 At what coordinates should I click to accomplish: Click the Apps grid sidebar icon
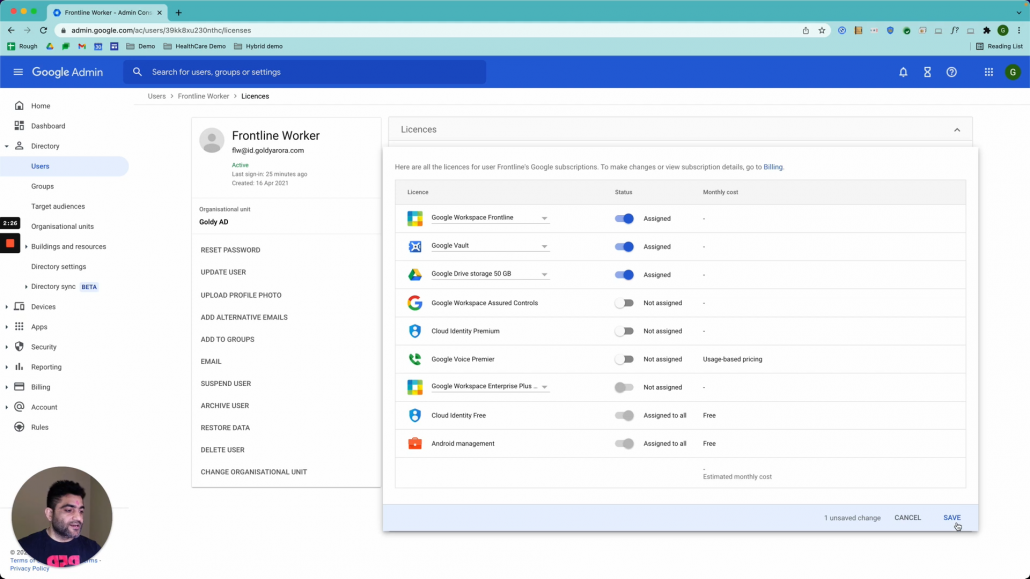pos(19,327)
